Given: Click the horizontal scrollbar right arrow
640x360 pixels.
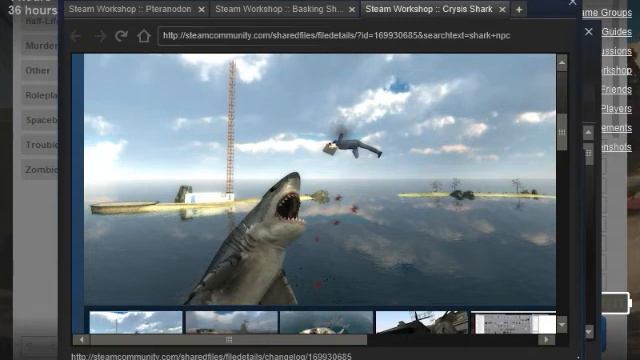Looking at the screenshot, I should pos(547,340).
